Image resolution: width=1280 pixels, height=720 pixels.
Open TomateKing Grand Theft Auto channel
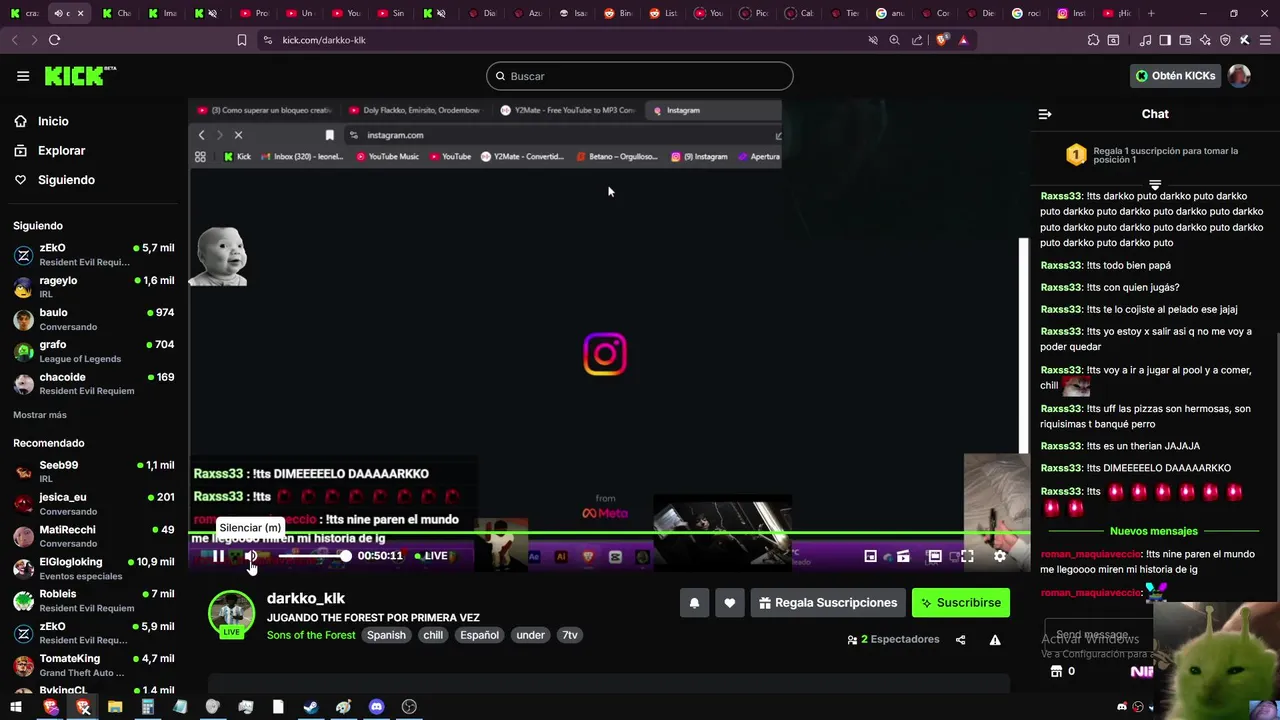click(x=94, y=665)
